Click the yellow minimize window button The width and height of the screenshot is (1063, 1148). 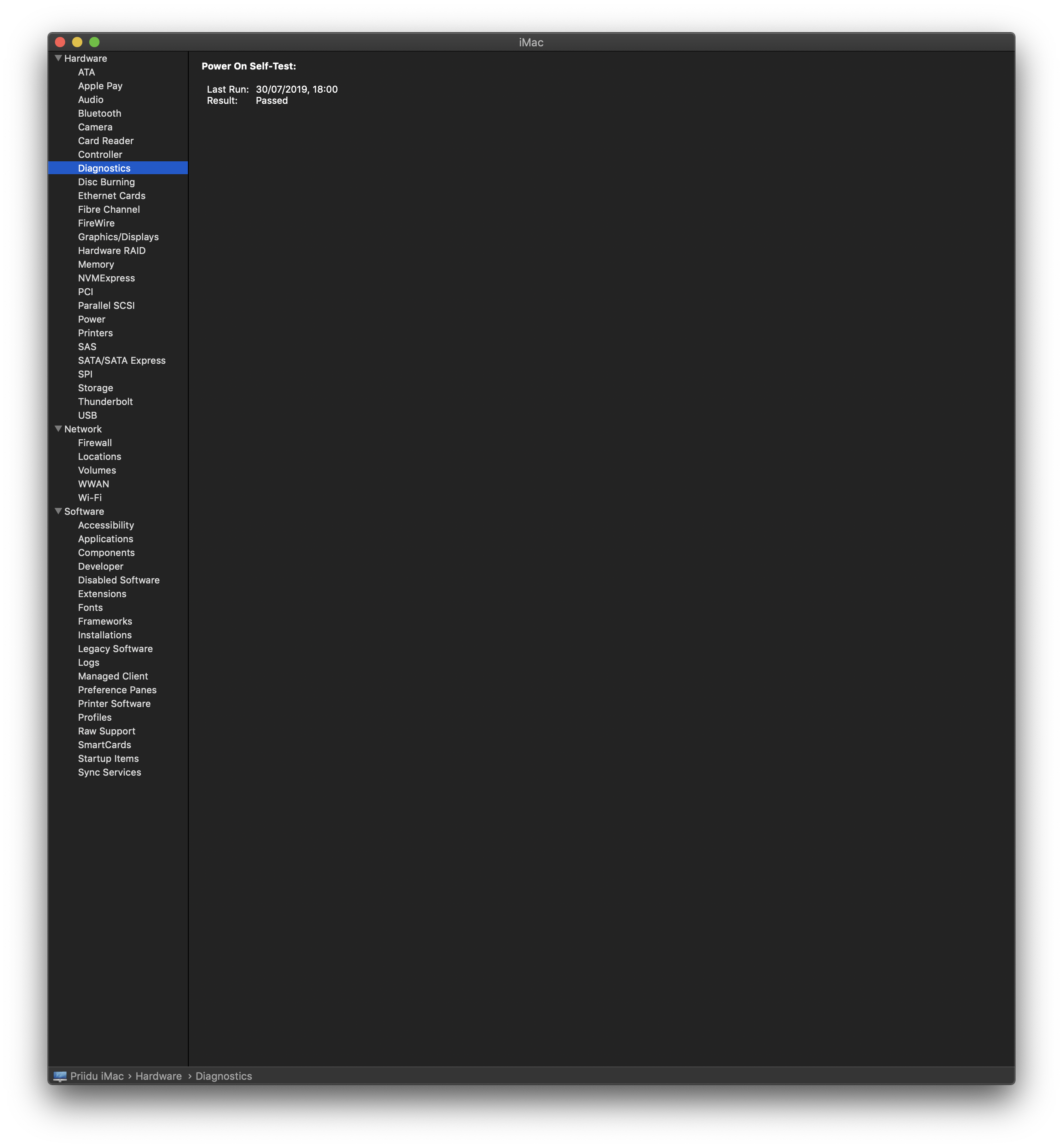coord(77,42)
